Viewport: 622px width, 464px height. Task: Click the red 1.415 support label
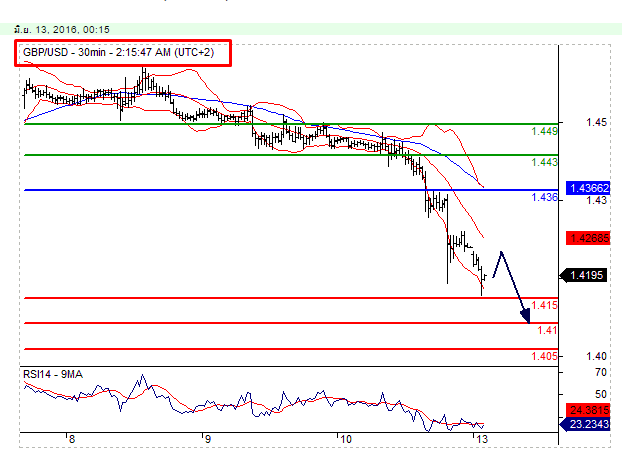pyautogui.click(x=544, y=305)
